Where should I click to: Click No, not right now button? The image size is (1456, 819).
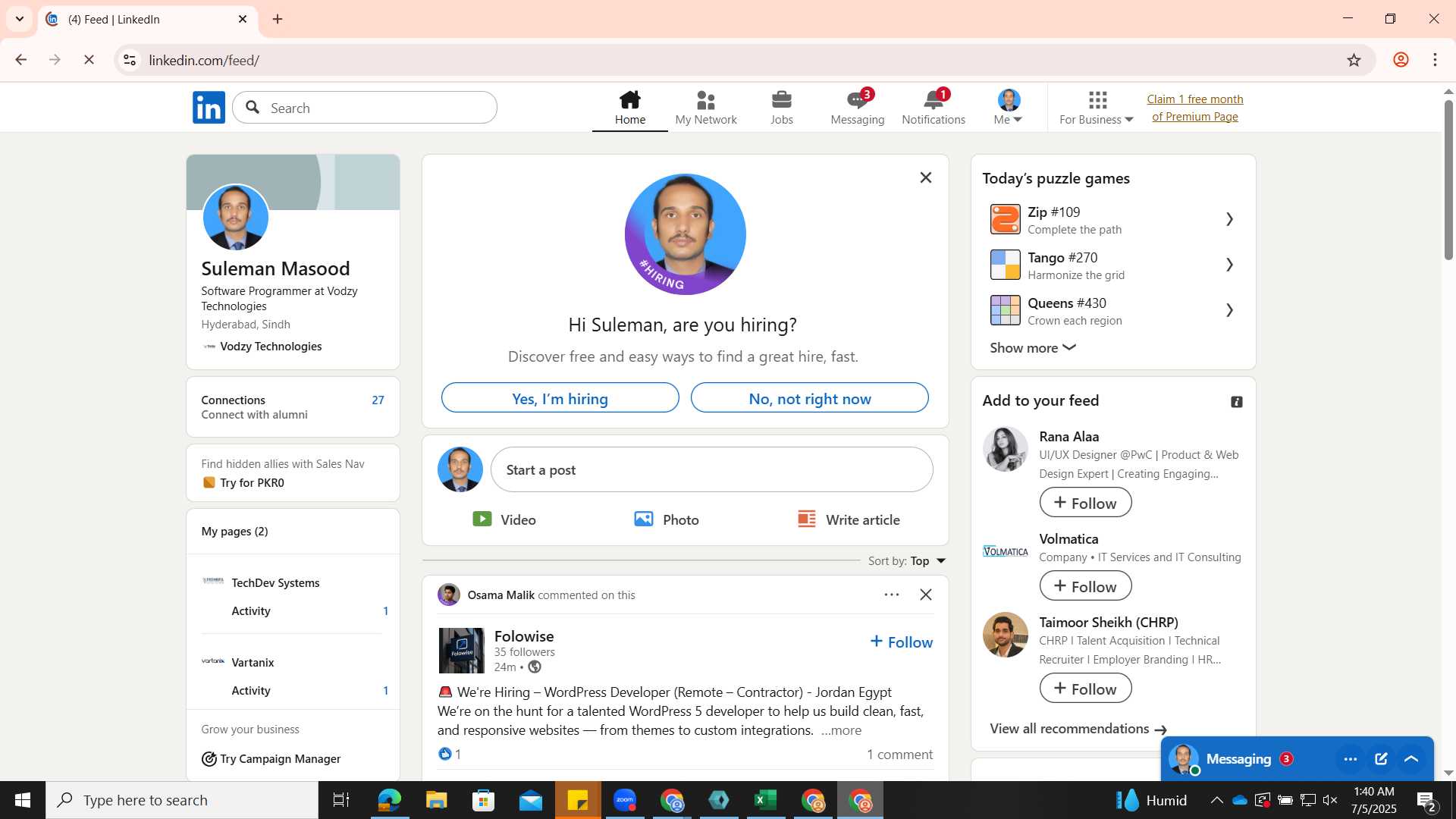pyautogui.click(x=809, y=398)
